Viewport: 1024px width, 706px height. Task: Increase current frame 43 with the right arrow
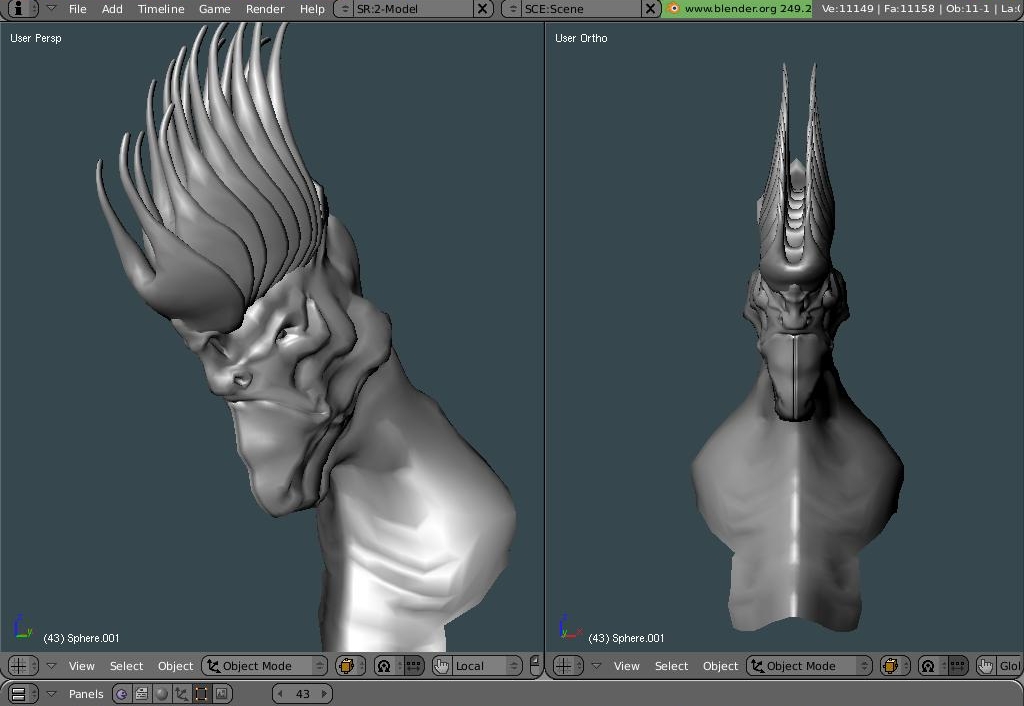click(x=325, y=694)
